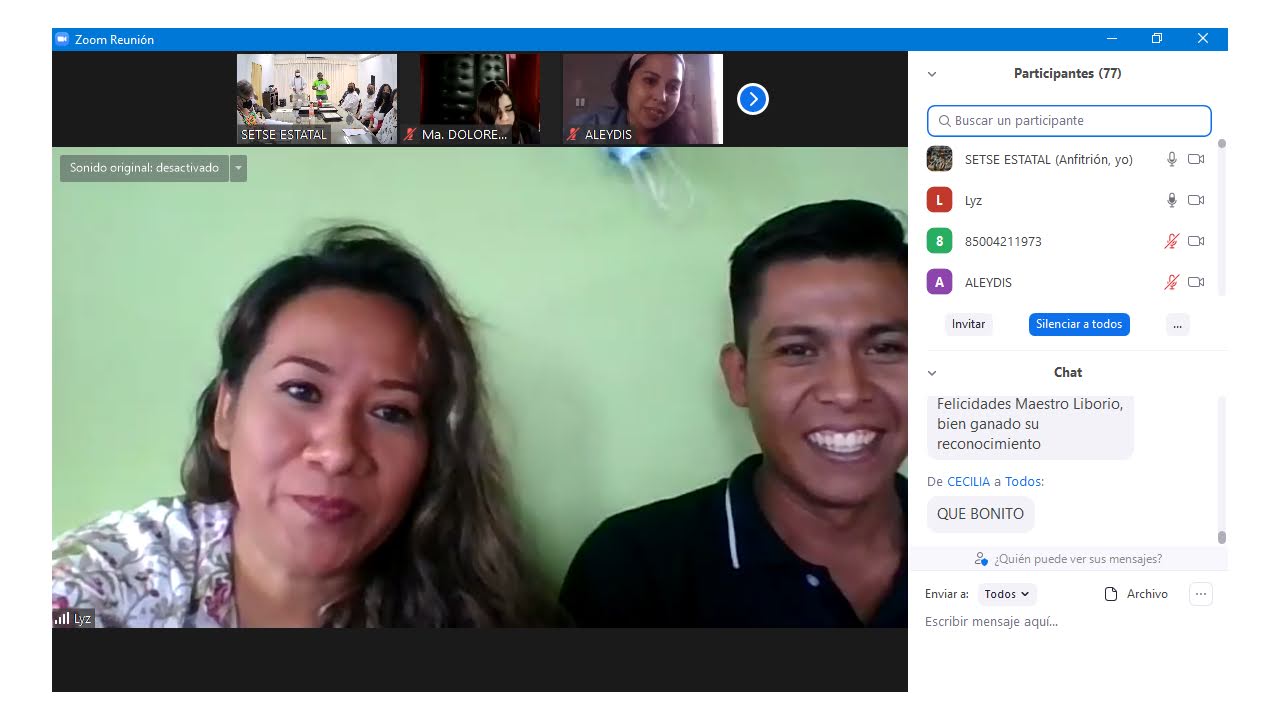
Task: Collapse the Participantes panel chevron
Action: point(932,74)
